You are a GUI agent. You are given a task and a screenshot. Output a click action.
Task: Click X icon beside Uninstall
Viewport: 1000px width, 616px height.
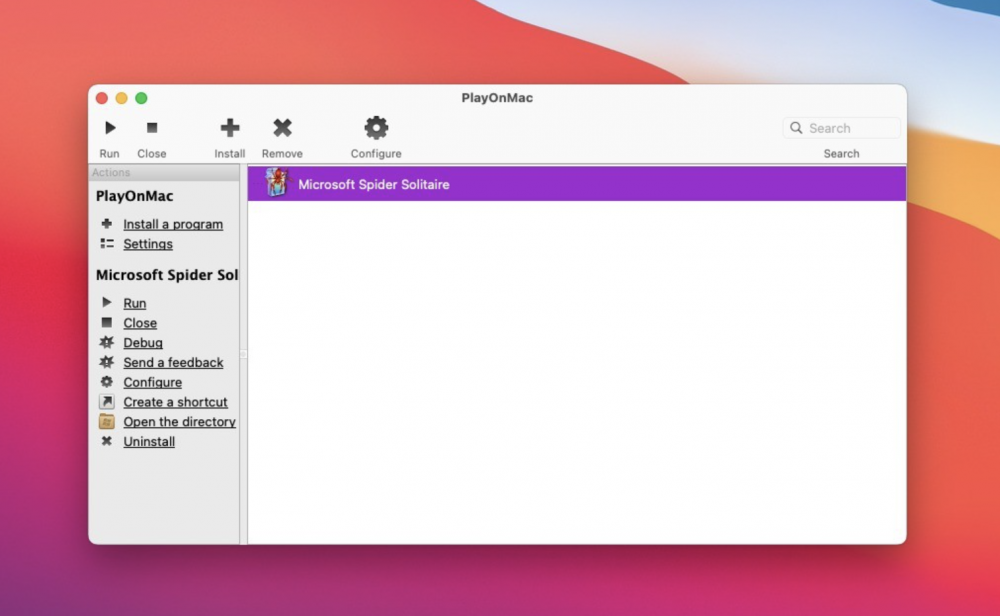(x=107, y=441)
